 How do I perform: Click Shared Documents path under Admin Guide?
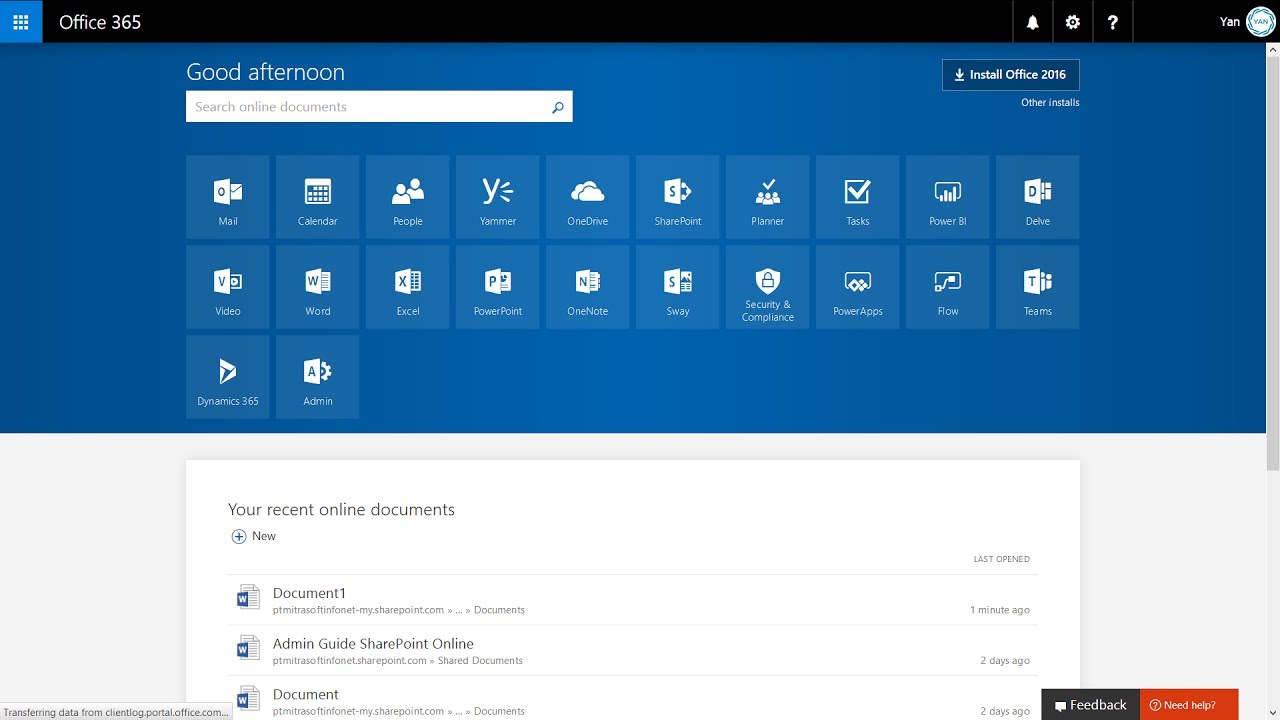pos(480,661)
